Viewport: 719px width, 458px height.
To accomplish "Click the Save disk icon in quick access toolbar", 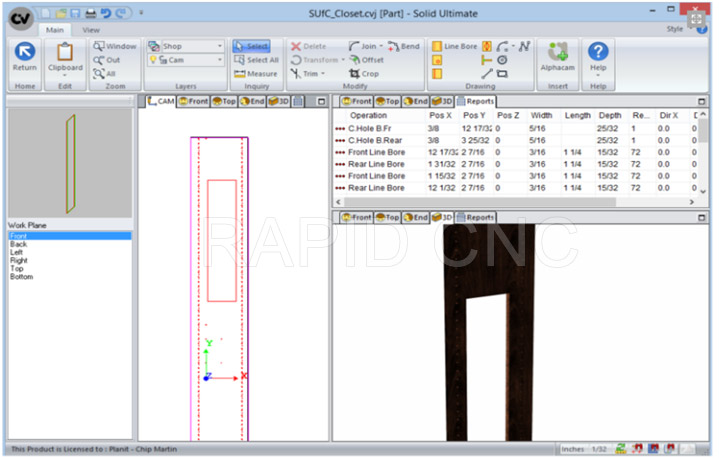I will click(76, 13).
